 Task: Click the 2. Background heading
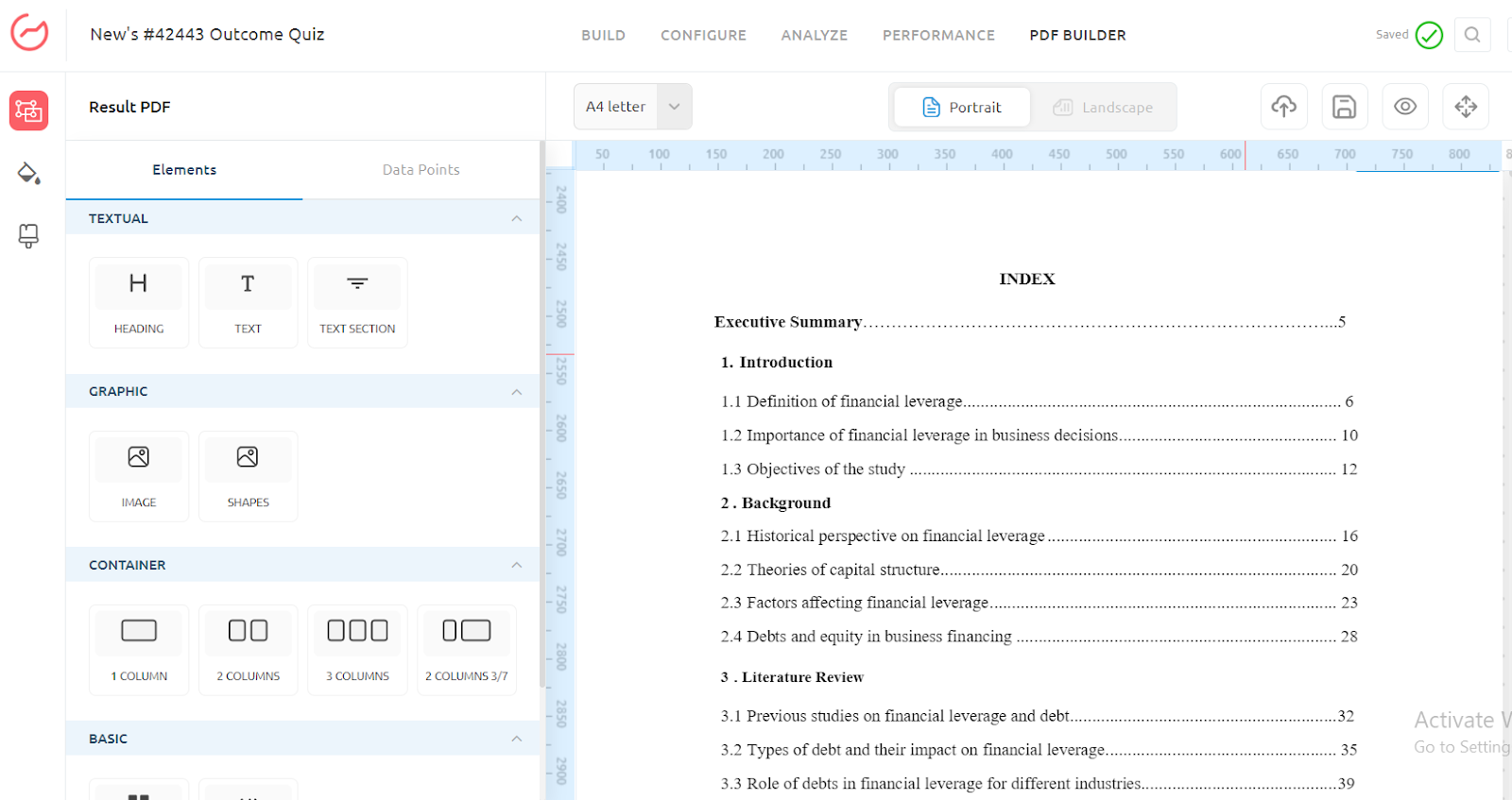[776, 503]
